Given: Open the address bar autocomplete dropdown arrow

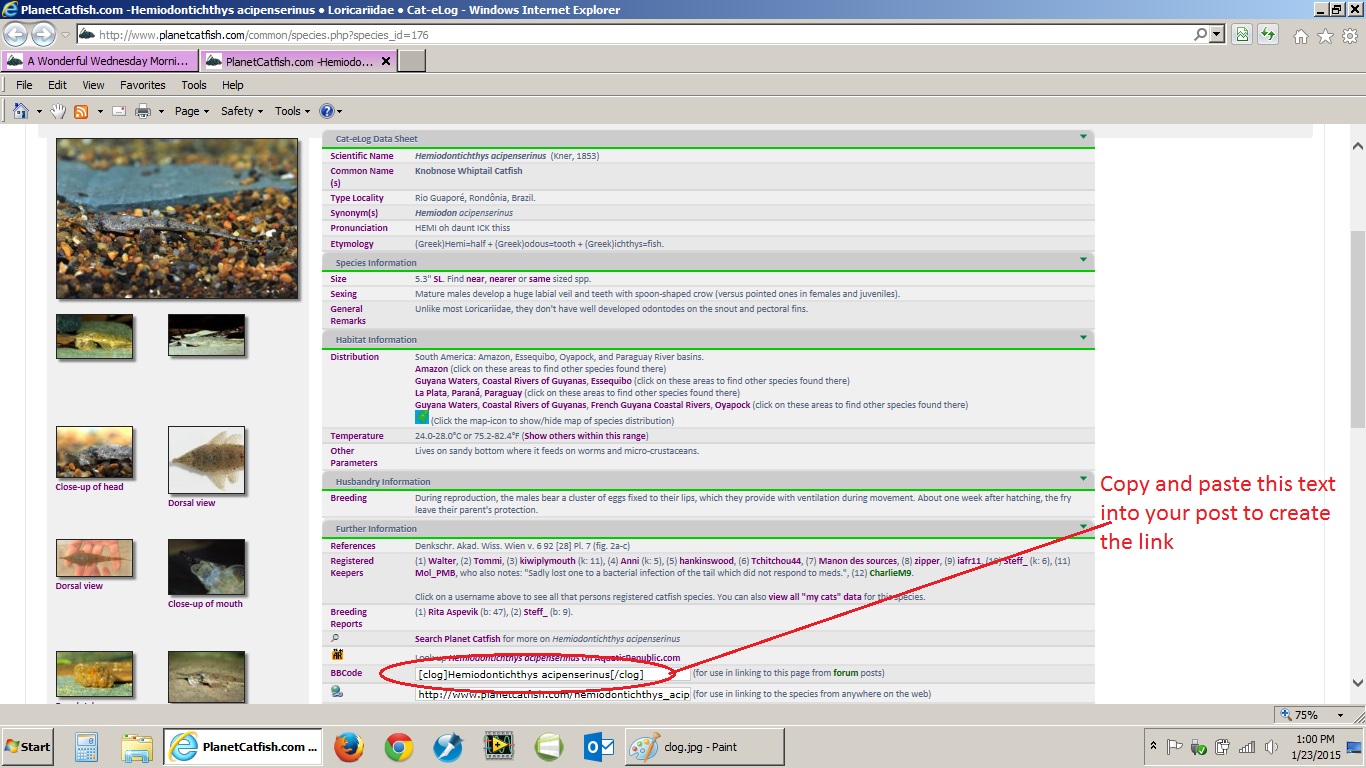Looking at the screenshot, I should click(x=1217, y=35).
